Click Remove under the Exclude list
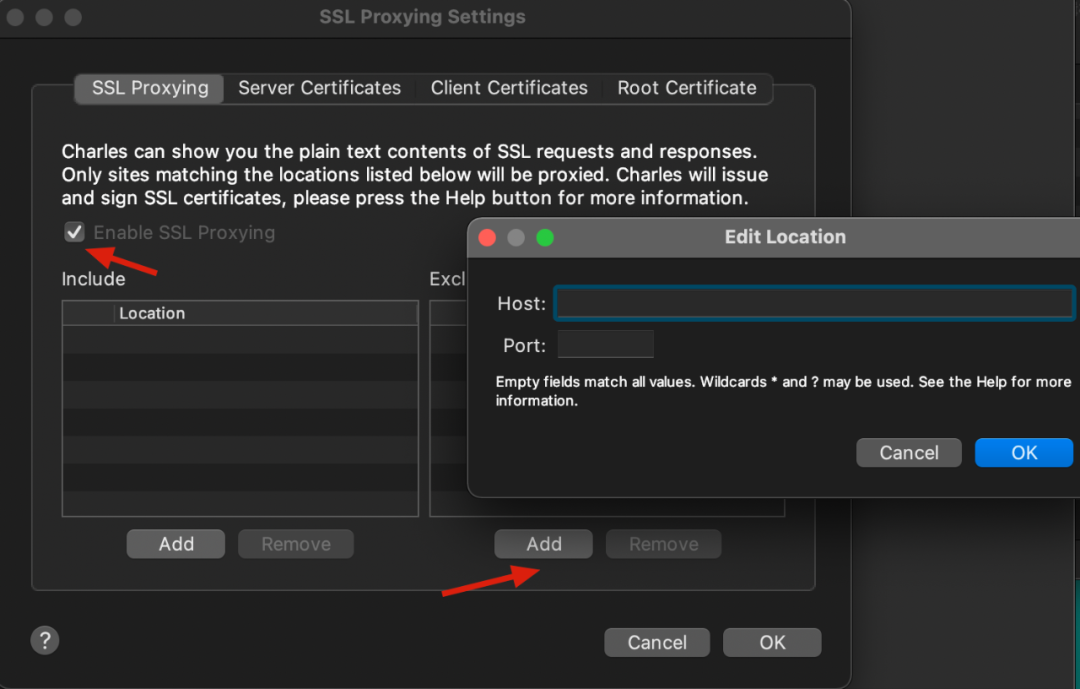Viewport: 1080px width, 689px height. (663, 544)
